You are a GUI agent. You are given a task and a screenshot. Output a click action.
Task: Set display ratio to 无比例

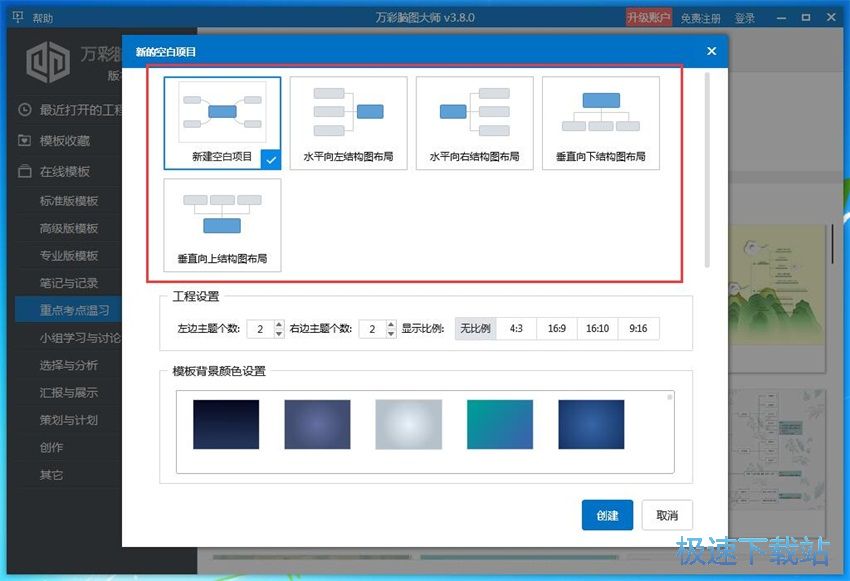pyautogui.click(x=475, y=328)
